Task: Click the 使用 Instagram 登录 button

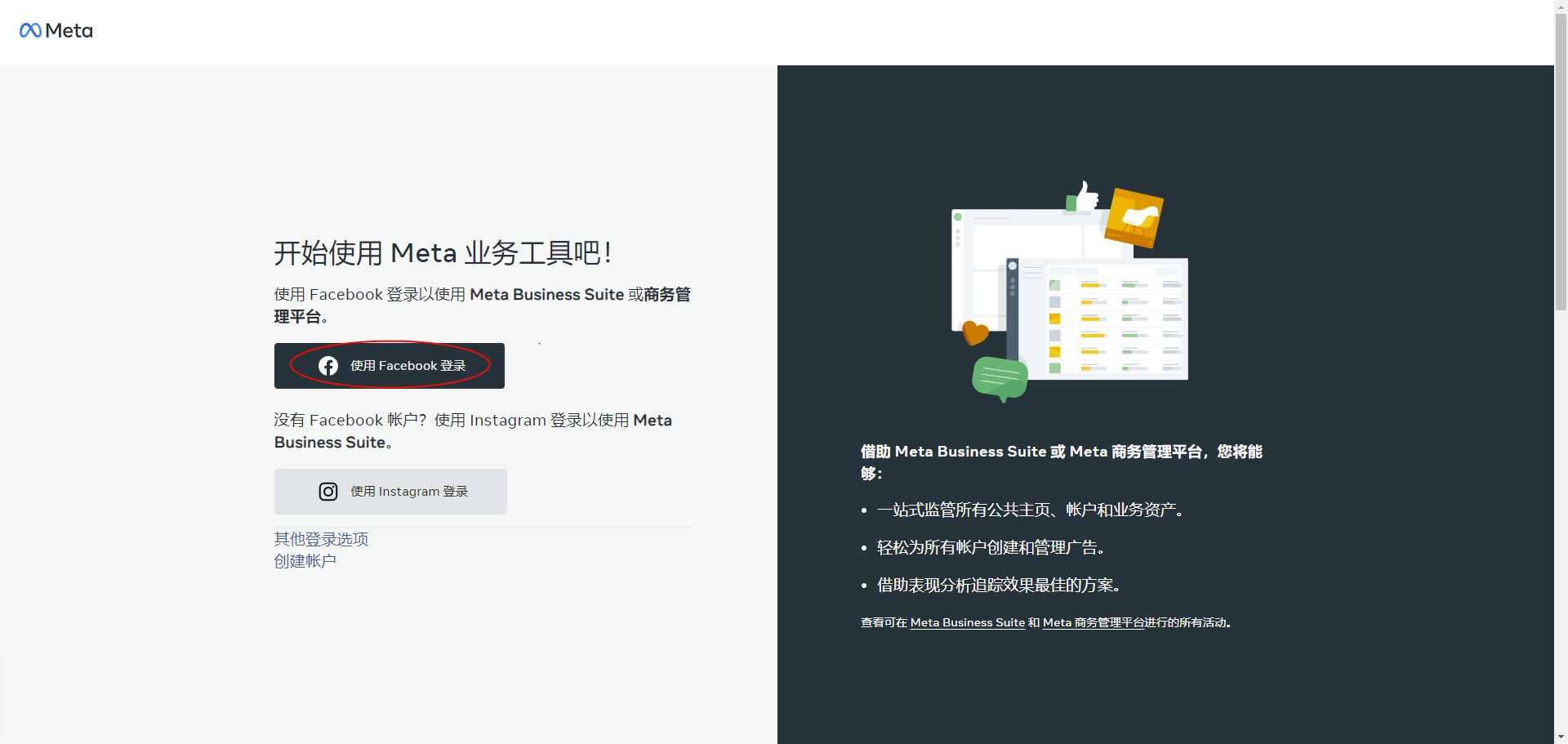Action: (x=390, y=491)
